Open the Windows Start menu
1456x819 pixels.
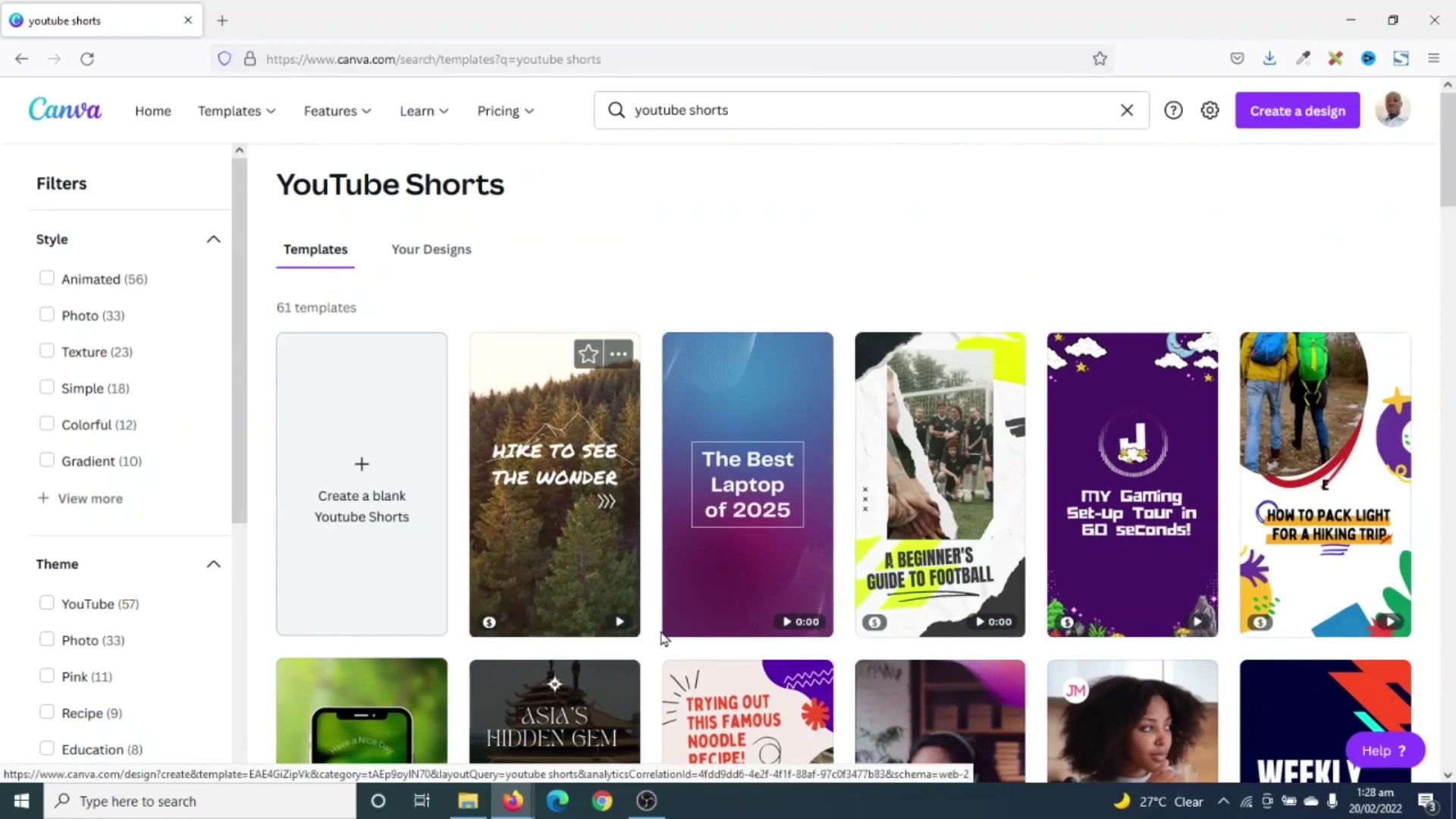[21, 801]
